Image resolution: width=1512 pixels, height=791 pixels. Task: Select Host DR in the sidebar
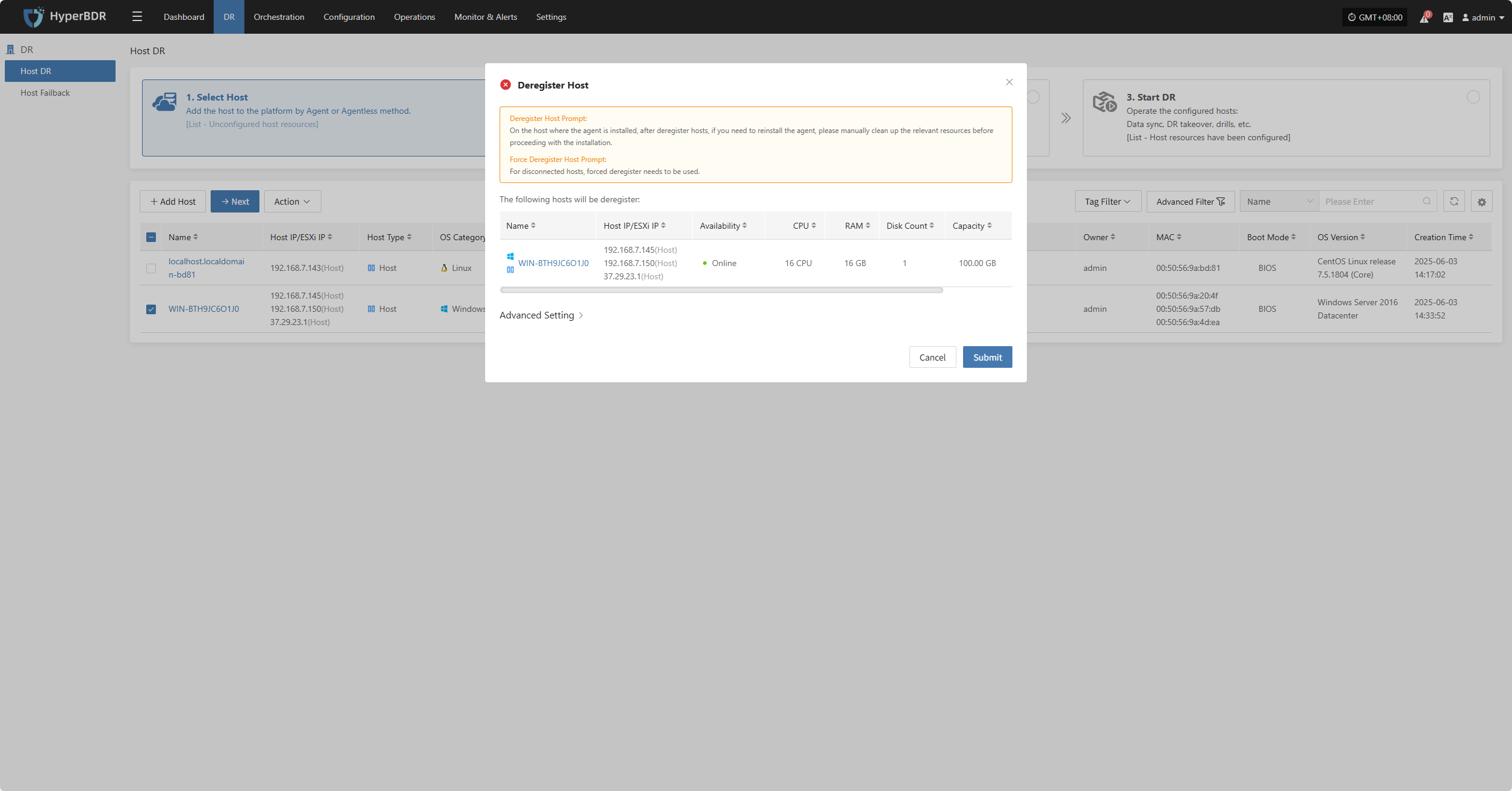60,71
